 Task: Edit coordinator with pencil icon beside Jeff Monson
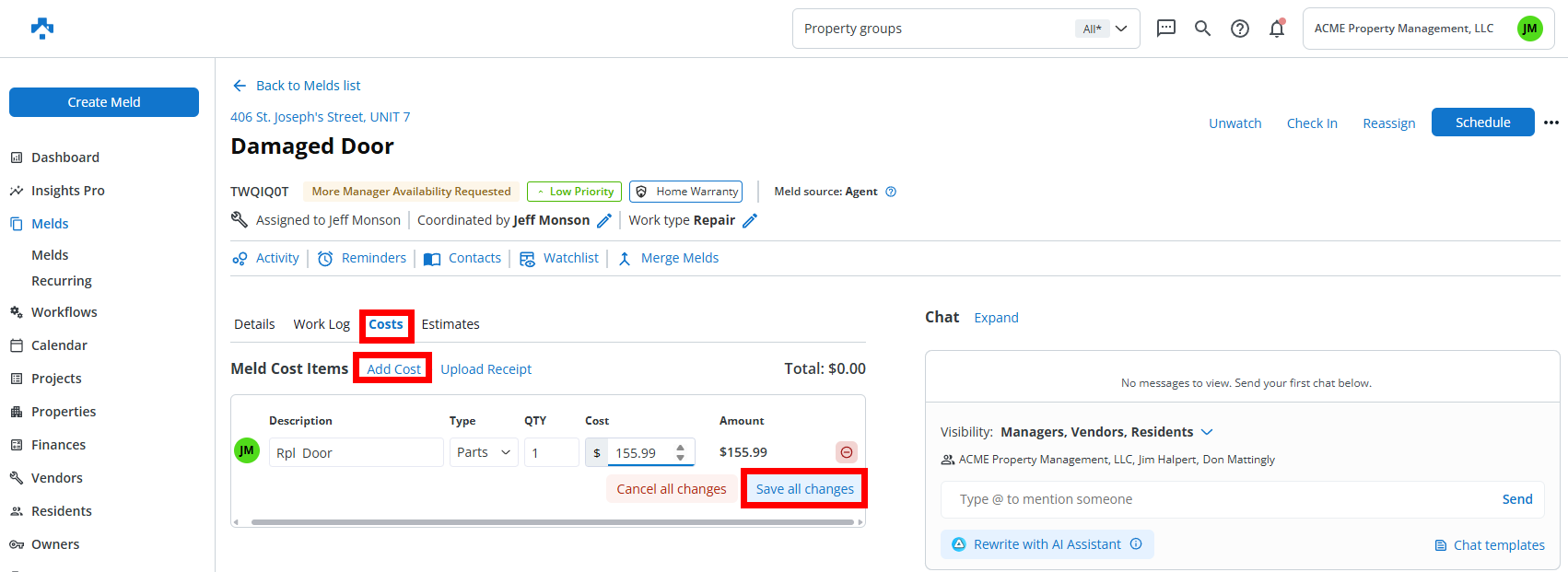[604, 221]
